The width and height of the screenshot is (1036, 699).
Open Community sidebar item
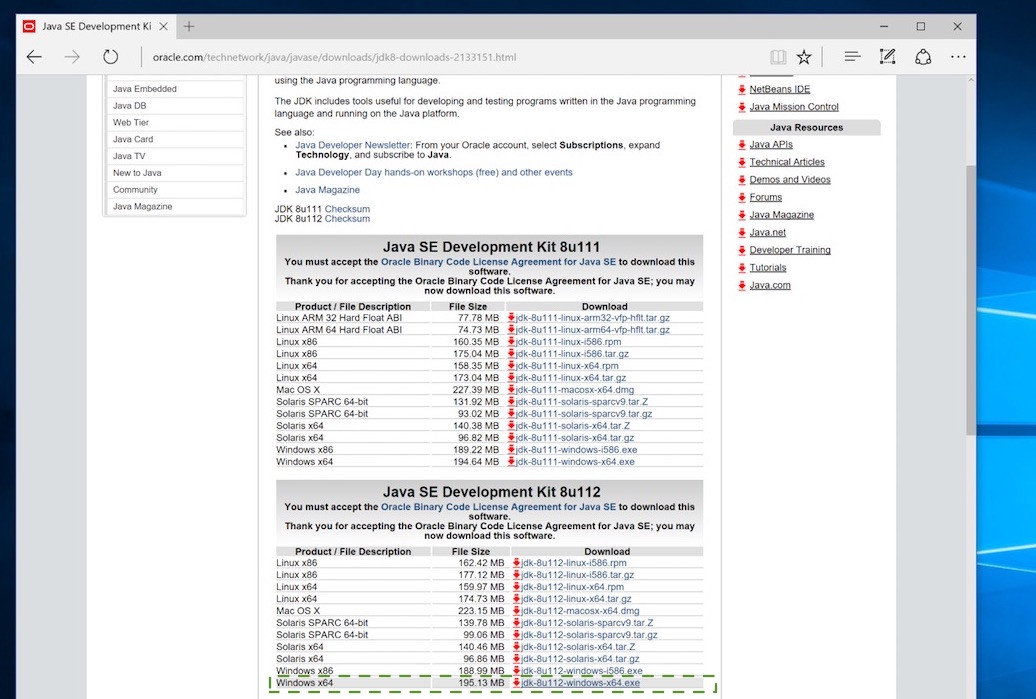pos(135,190)
